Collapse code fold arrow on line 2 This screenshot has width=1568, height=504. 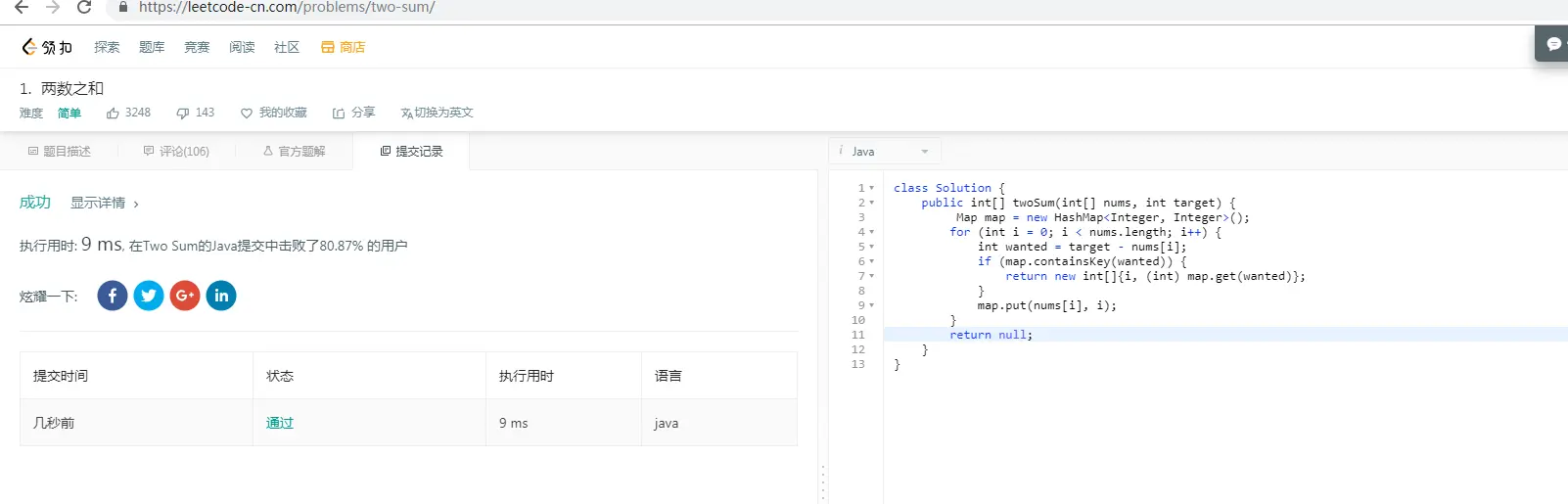click(x=872, y=203)
